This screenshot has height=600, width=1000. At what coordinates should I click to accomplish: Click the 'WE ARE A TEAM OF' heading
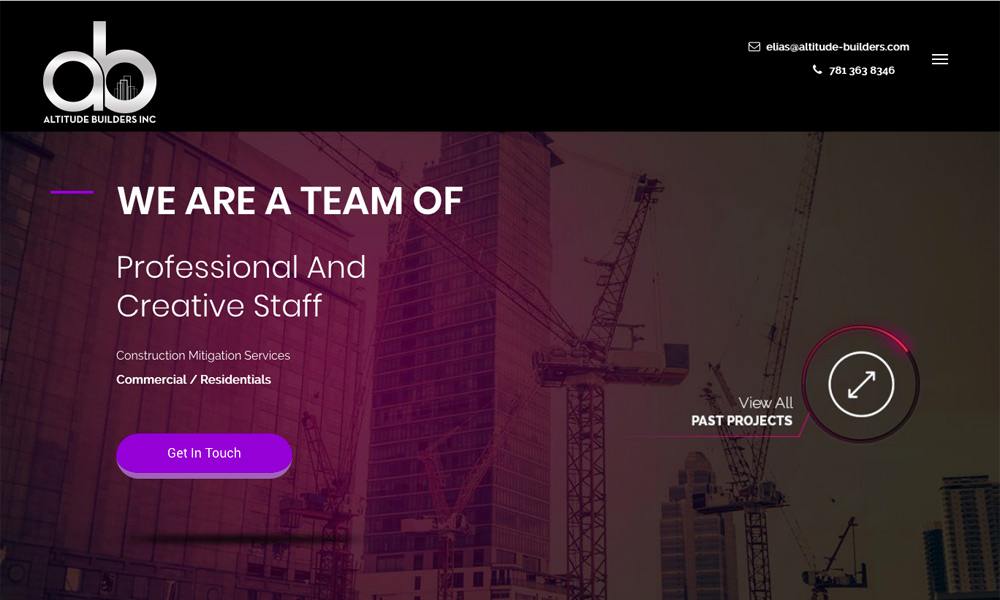[x=289, y=201]
